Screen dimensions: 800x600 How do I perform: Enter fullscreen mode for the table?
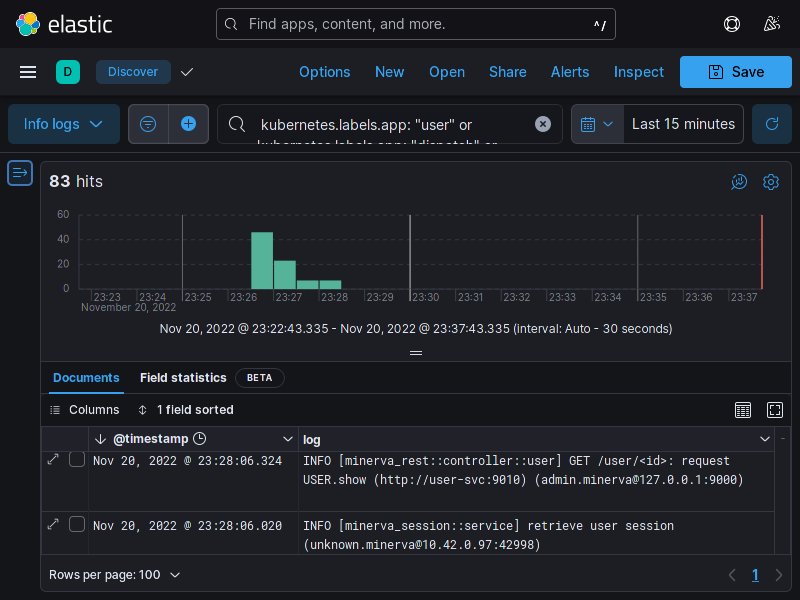(775, 410)
